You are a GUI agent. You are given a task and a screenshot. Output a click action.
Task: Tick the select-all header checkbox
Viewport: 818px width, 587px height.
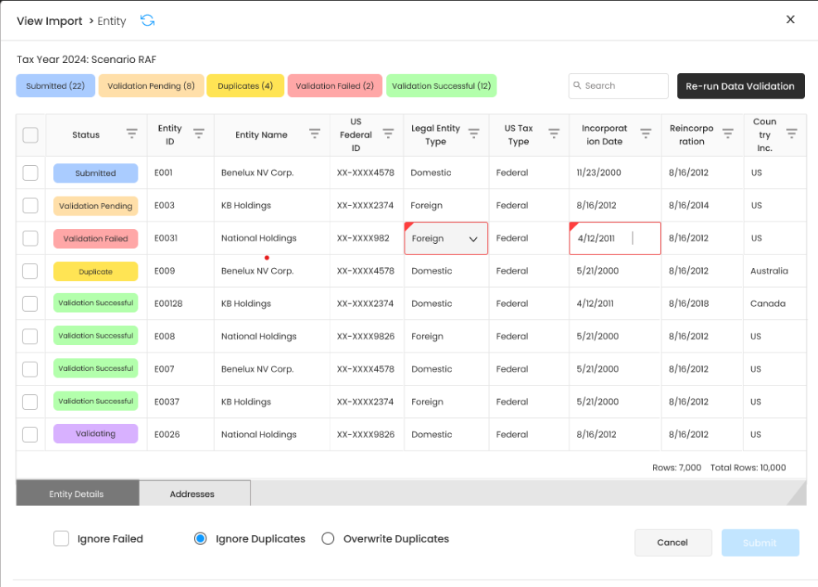(x=30, y=135)
